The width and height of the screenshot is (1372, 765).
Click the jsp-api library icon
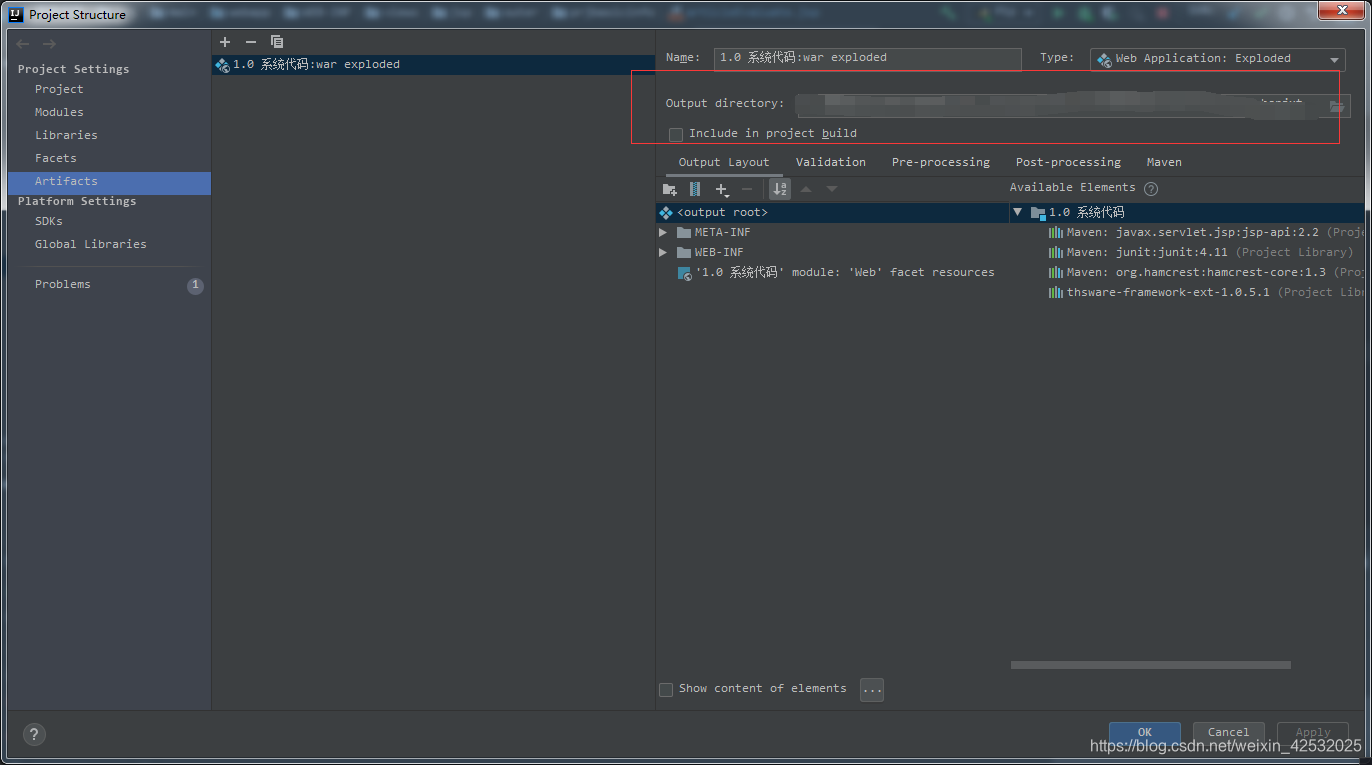click(x=1055, y=232)
